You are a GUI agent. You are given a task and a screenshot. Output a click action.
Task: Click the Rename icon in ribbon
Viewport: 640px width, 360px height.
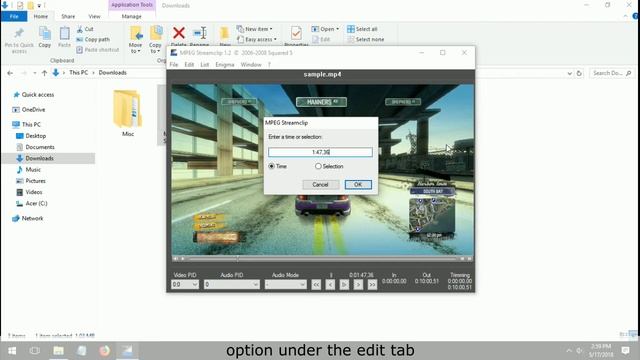200,33
